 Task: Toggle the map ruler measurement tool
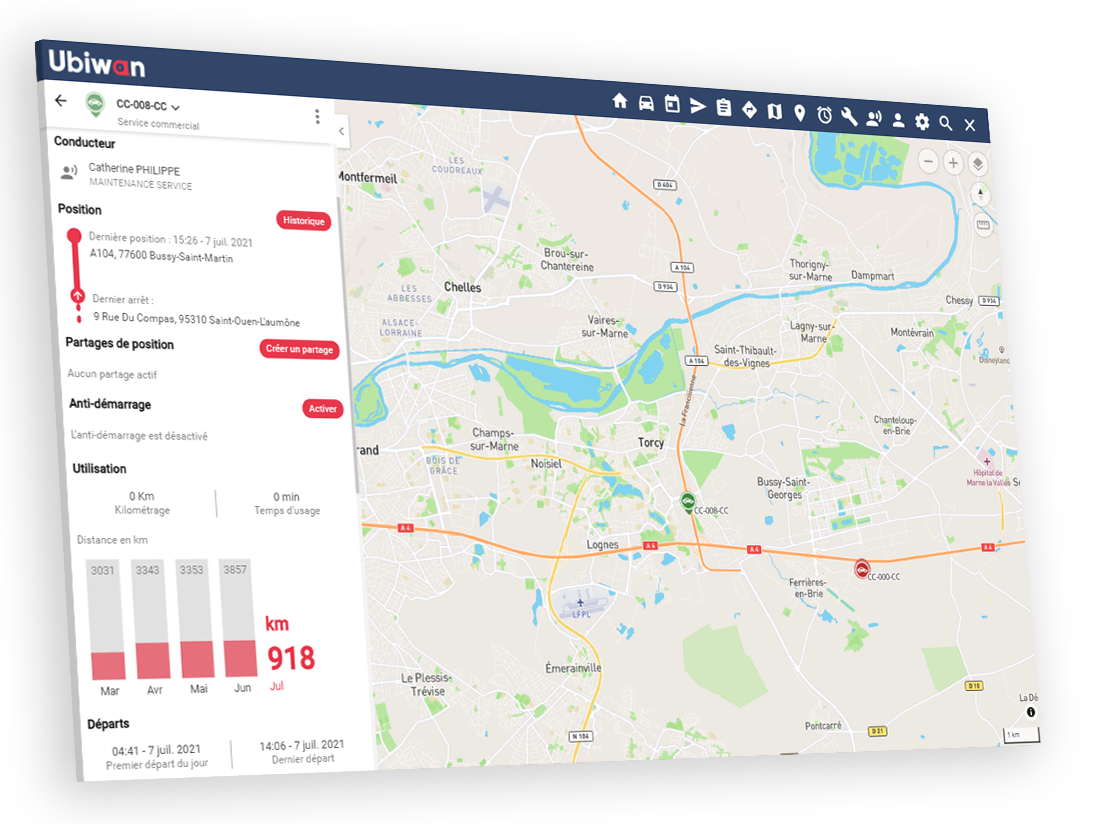982,226
